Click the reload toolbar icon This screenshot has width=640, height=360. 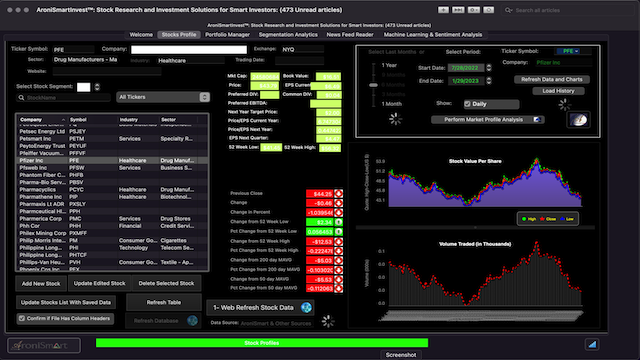(489, 10)
